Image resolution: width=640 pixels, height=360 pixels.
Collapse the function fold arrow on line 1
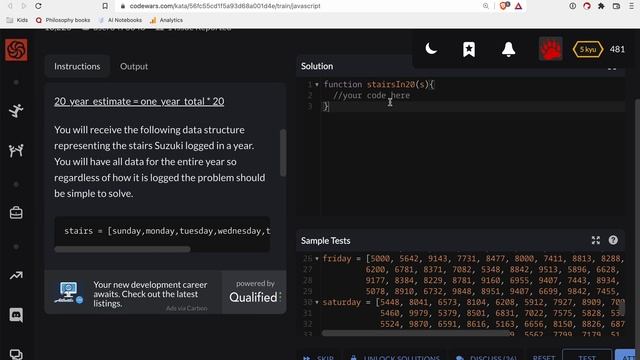tap(317, 84)
